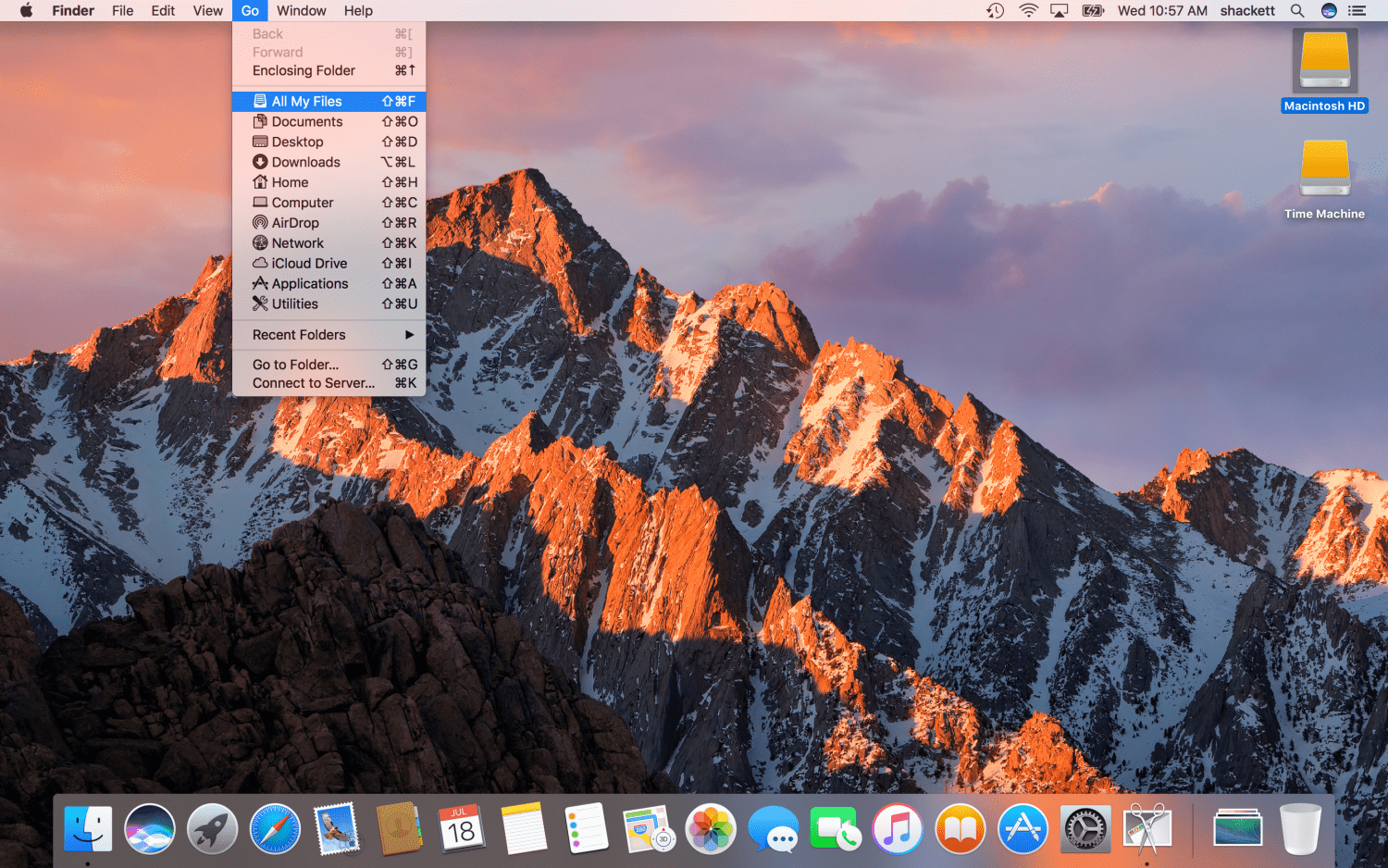Open Notification Center from menu bar
This screenshot has height=868, width=1388.
[x=1357, y=11]
